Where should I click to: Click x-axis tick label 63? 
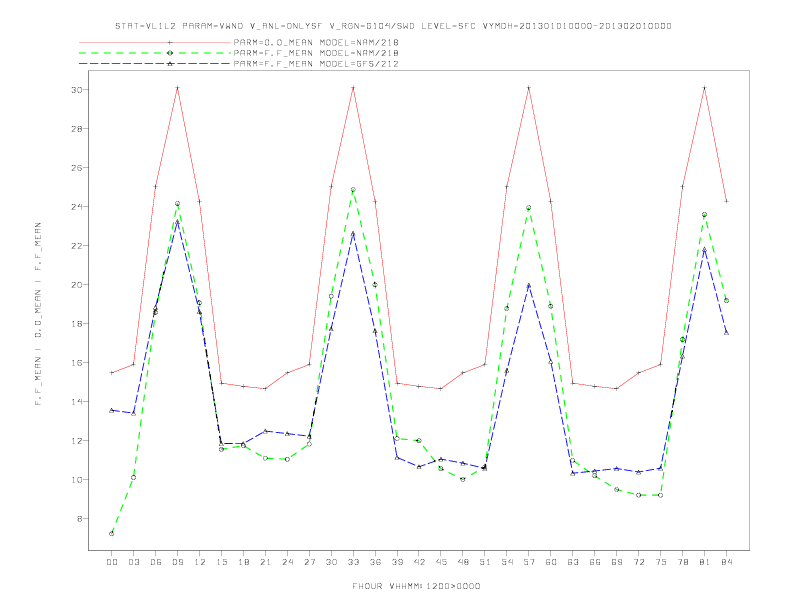click(573, 562)
